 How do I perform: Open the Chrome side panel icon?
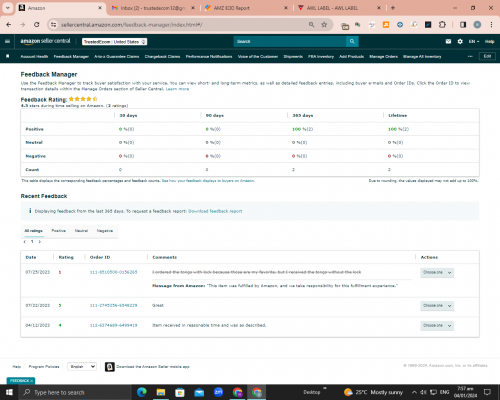[463, 25]
